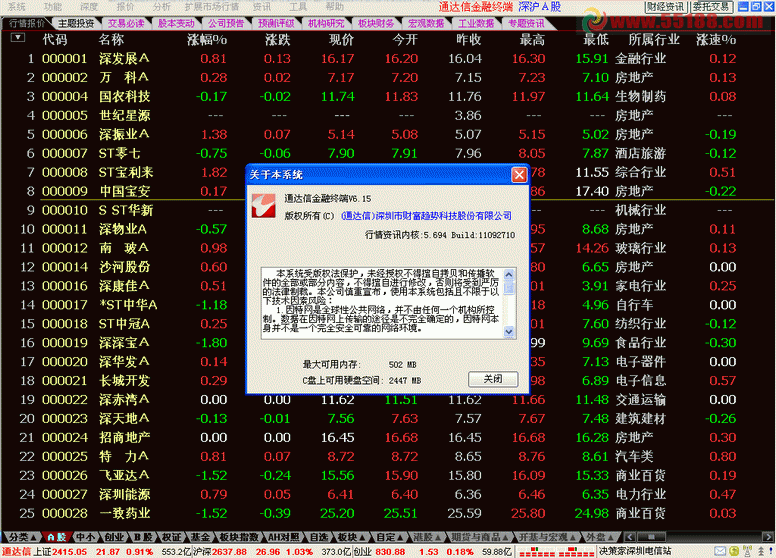Click the 委托交易 button at top right
Screen dimensions: 776x558
pos(711,7)
